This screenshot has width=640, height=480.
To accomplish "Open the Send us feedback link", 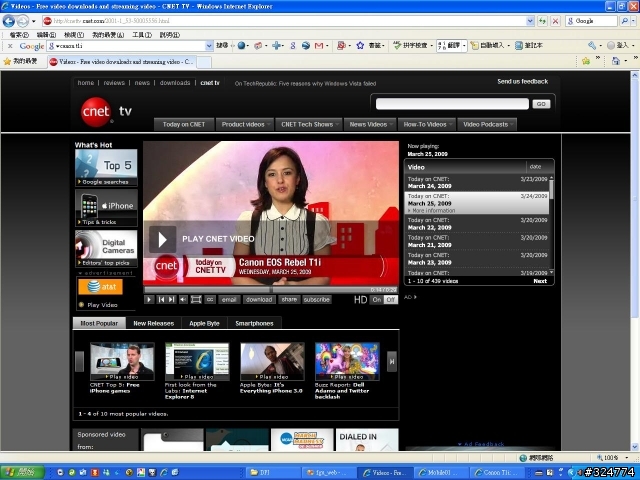I will point(522,82).
